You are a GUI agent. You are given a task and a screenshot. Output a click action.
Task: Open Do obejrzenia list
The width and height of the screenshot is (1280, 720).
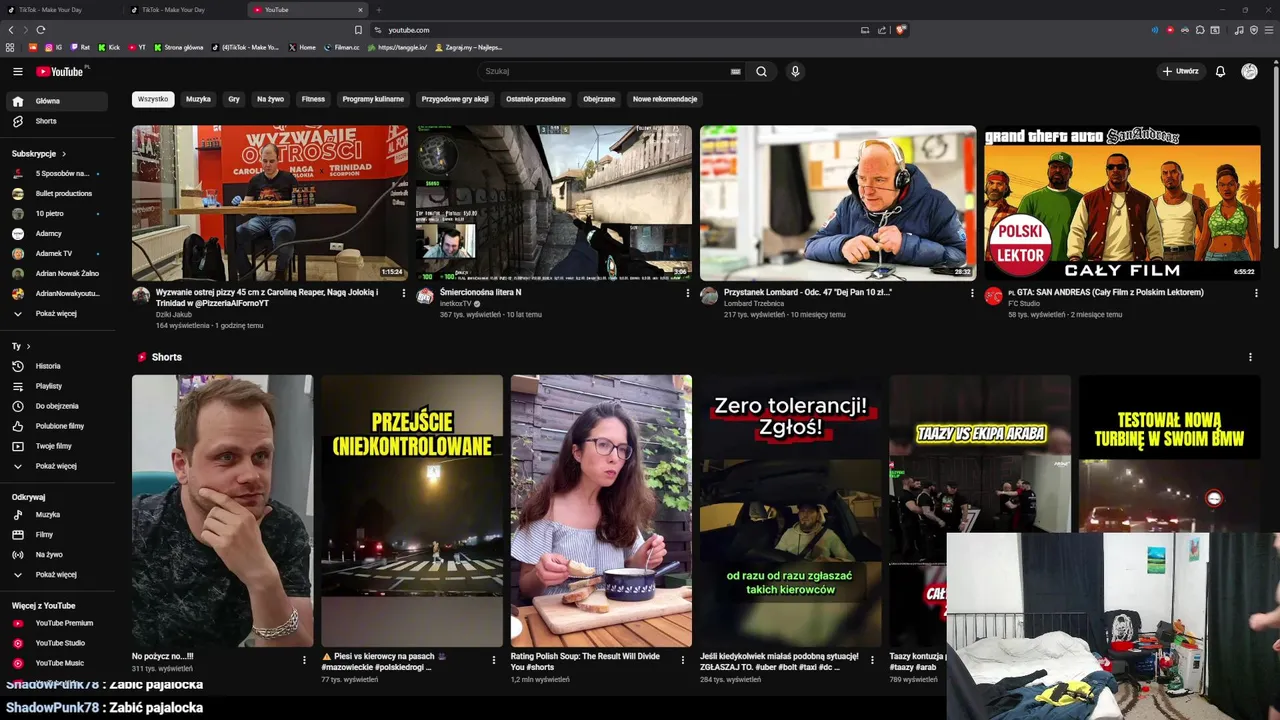pyautogui.click(x=56, y=406)
